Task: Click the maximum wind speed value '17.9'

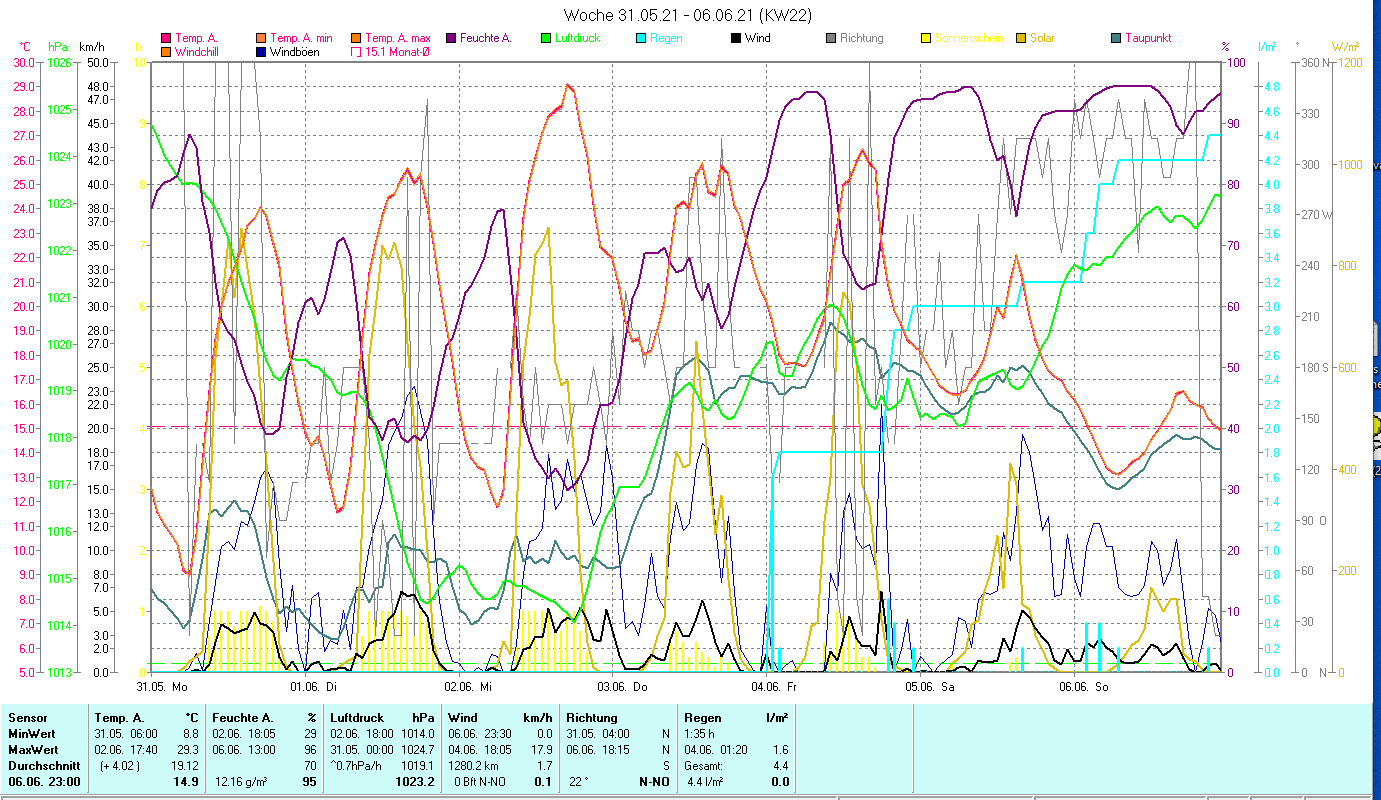Action: 541,750
